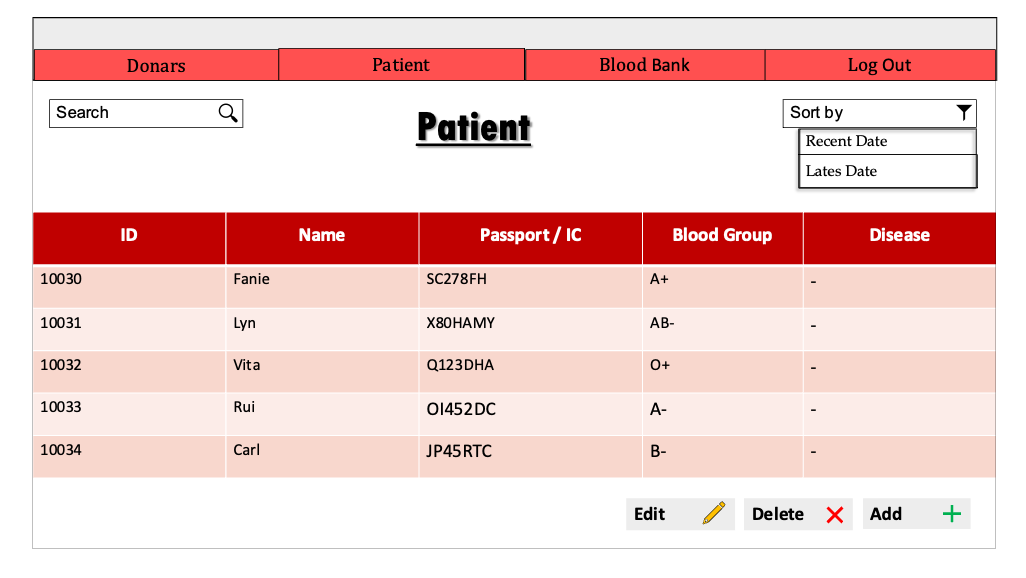Open the Blood Bank tab
Viewport: 1026px width, 578px height.
(x=644, y=65)
